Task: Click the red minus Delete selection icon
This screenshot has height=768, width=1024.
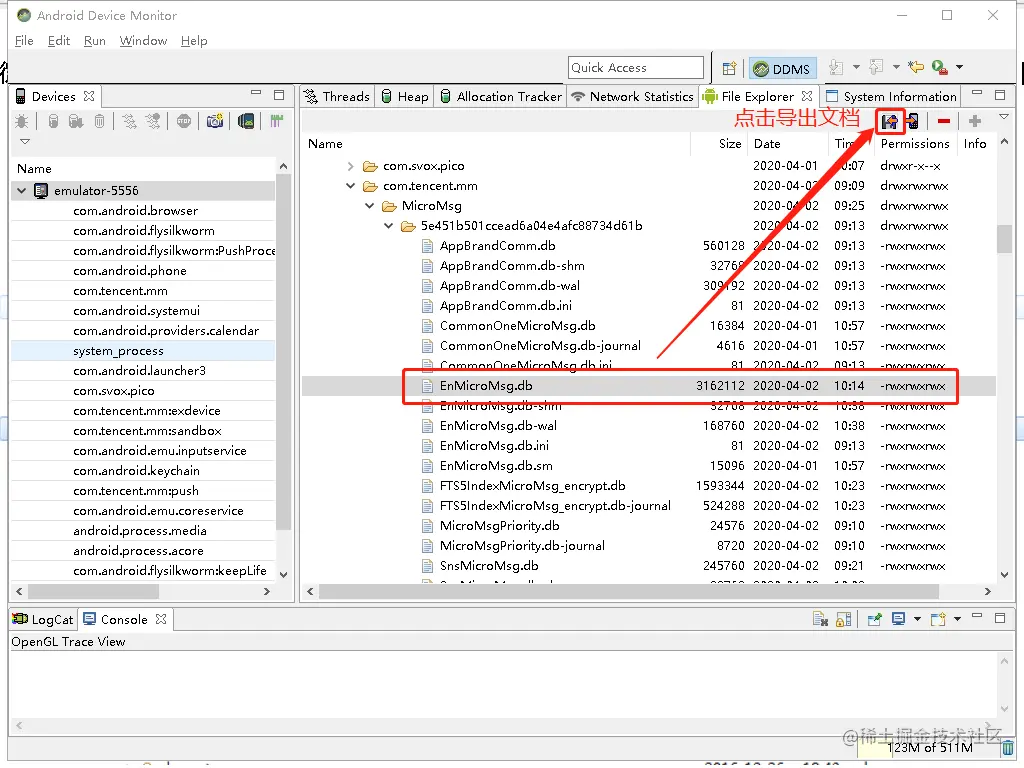Action: click(944, 121)
